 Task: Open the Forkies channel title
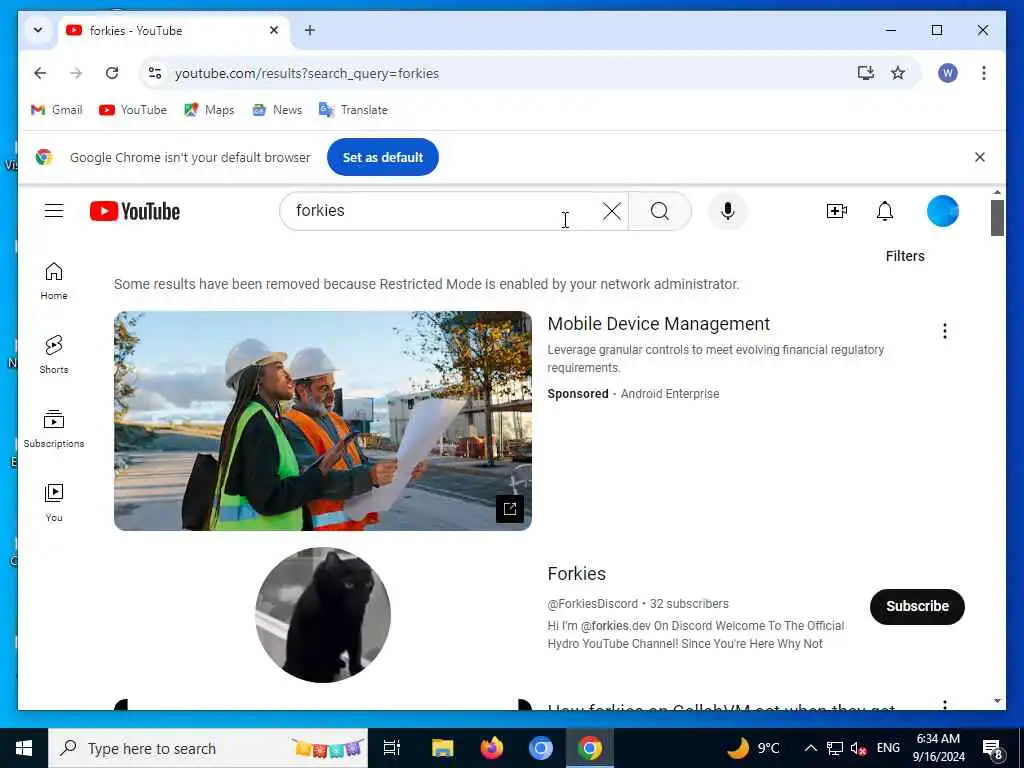577,573
